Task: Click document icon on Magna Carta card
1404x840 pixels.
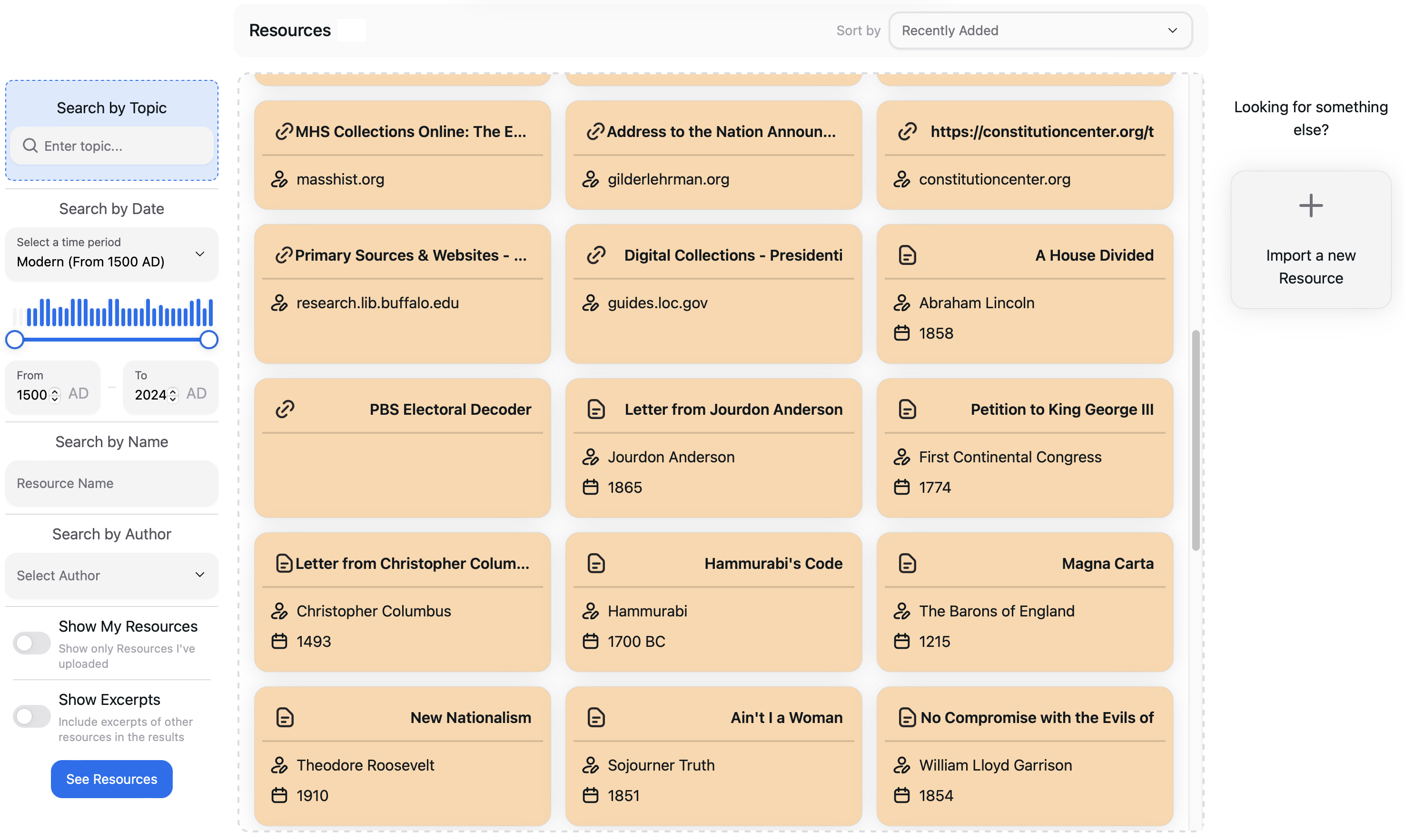Action: (907, 563)
